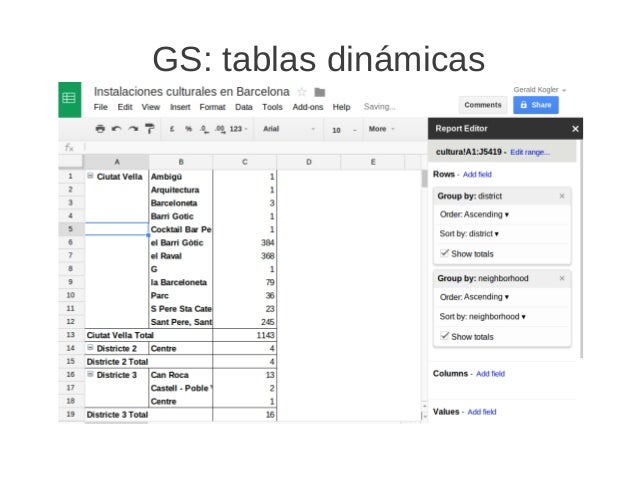Image resolution: width=638 pixels, height=479 pixels.
Task: Click the Comments button
Action: tap(483, 105)
